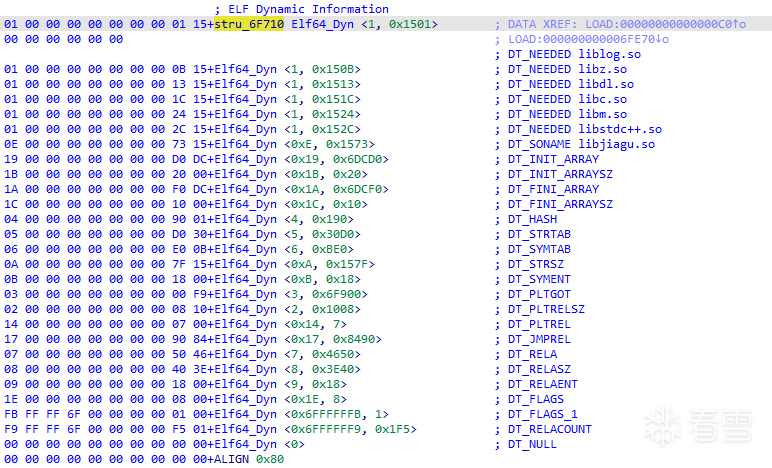Select the Elf64_Dyn <5, 0x30D0> entry
Screen dimensions: 772x468
pos(288,234)
